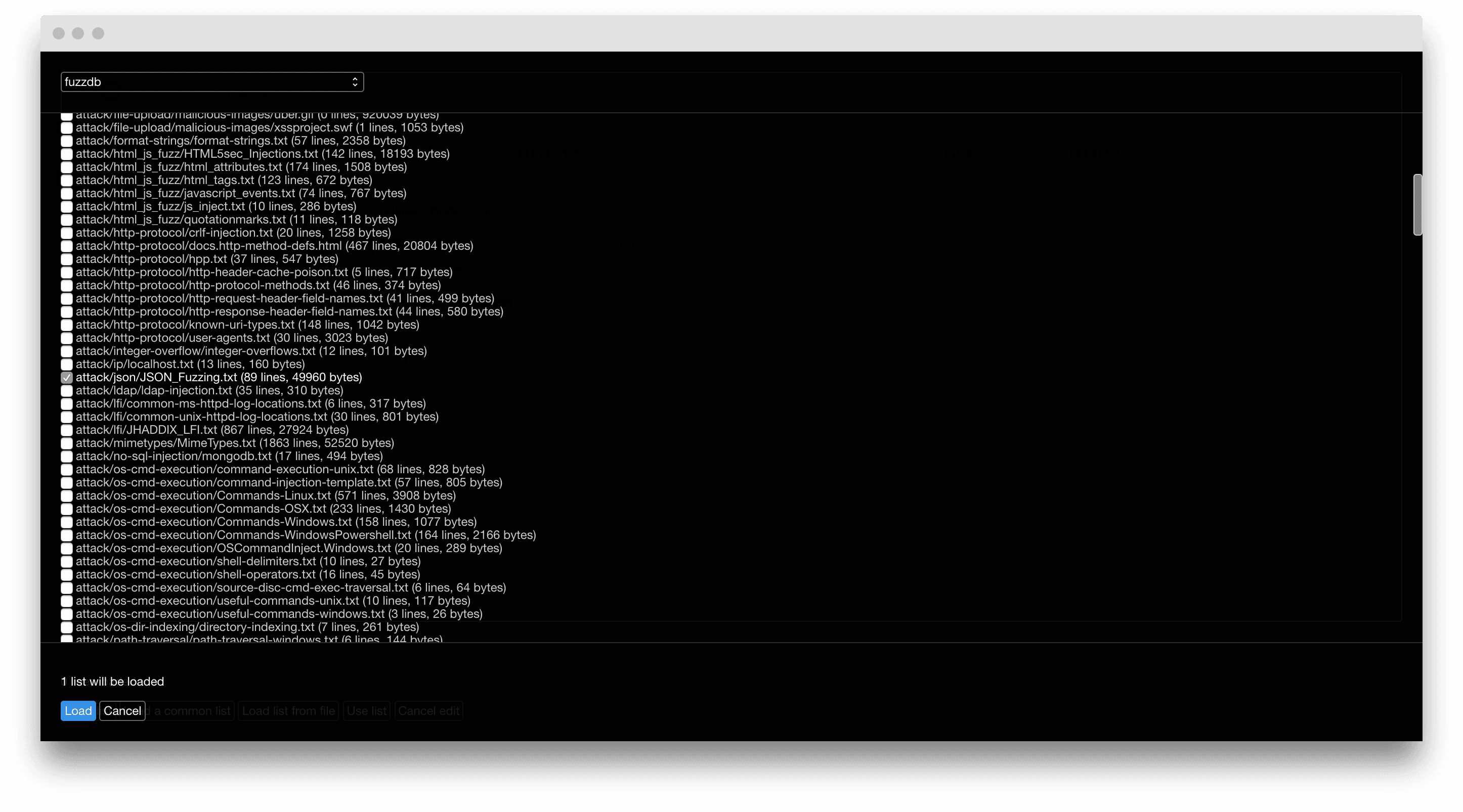
Task: Tick the MimeTypes.txt list checkbox
Action: click(66, 443)
